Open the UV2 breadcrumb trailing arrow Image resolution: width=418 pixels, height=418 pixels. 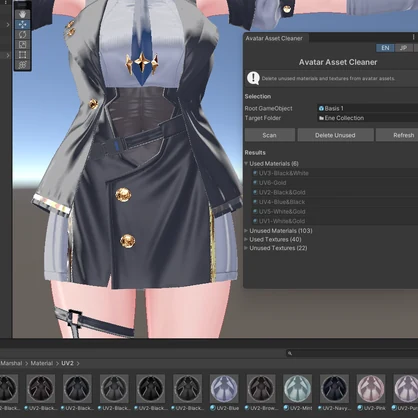point(78,363)
